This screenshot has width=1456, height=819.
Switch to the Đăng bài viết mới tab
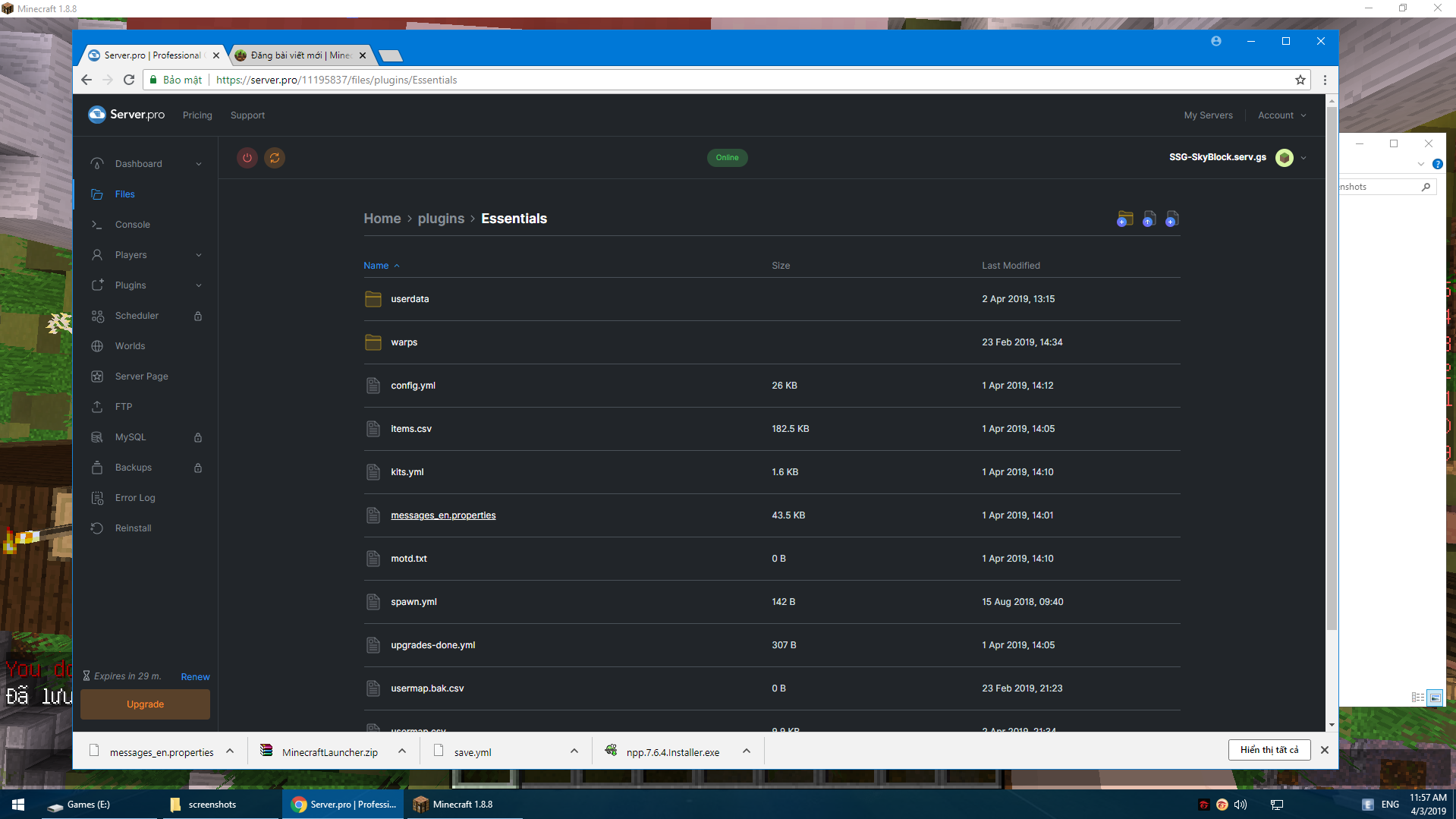click(300, 55)
